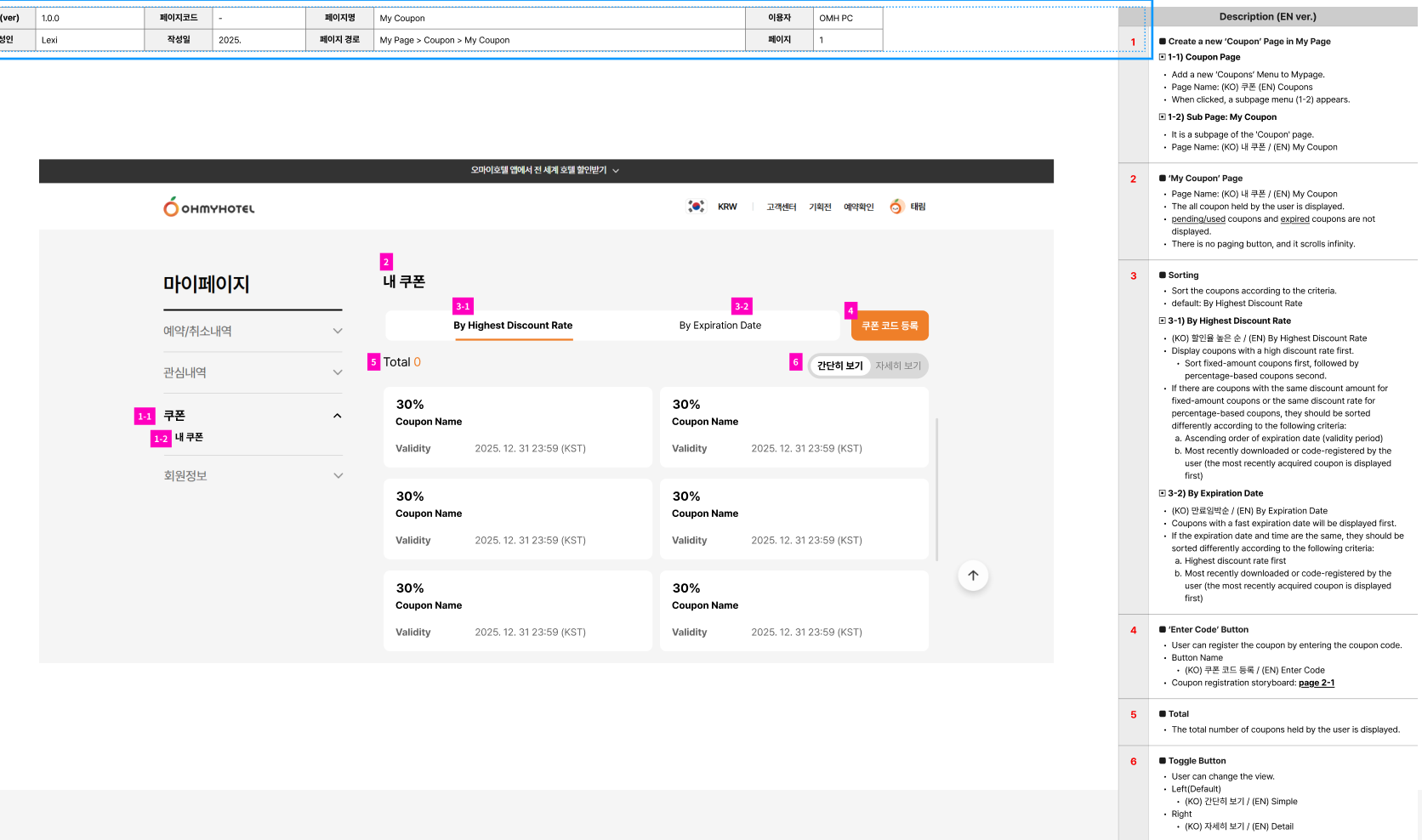
Task: Expand the 관심내역 sidebar menu
Action: click(x=253, y=372)
